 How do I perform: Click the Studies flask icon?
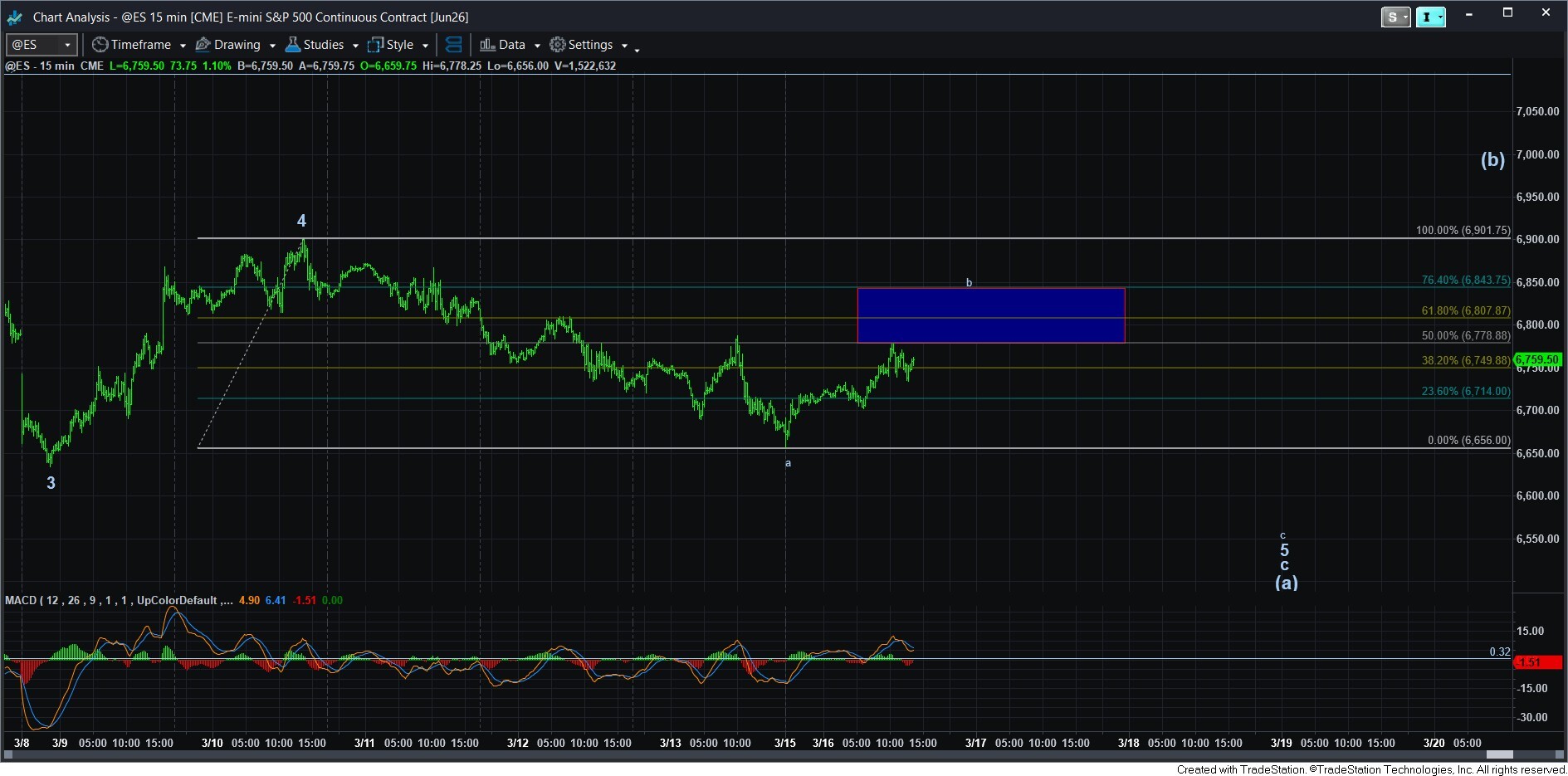(x=292, y=45)
